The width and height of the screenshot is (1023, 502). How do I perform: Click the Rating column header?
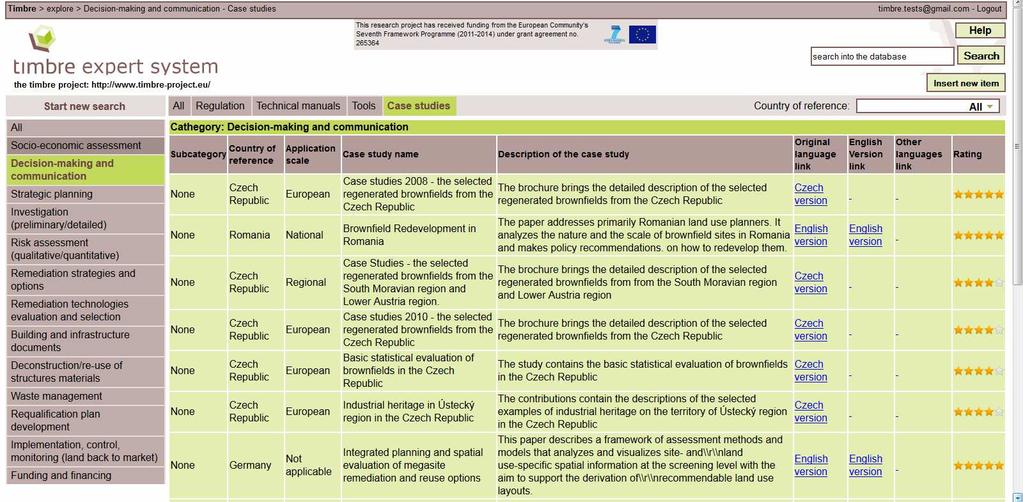979,155
